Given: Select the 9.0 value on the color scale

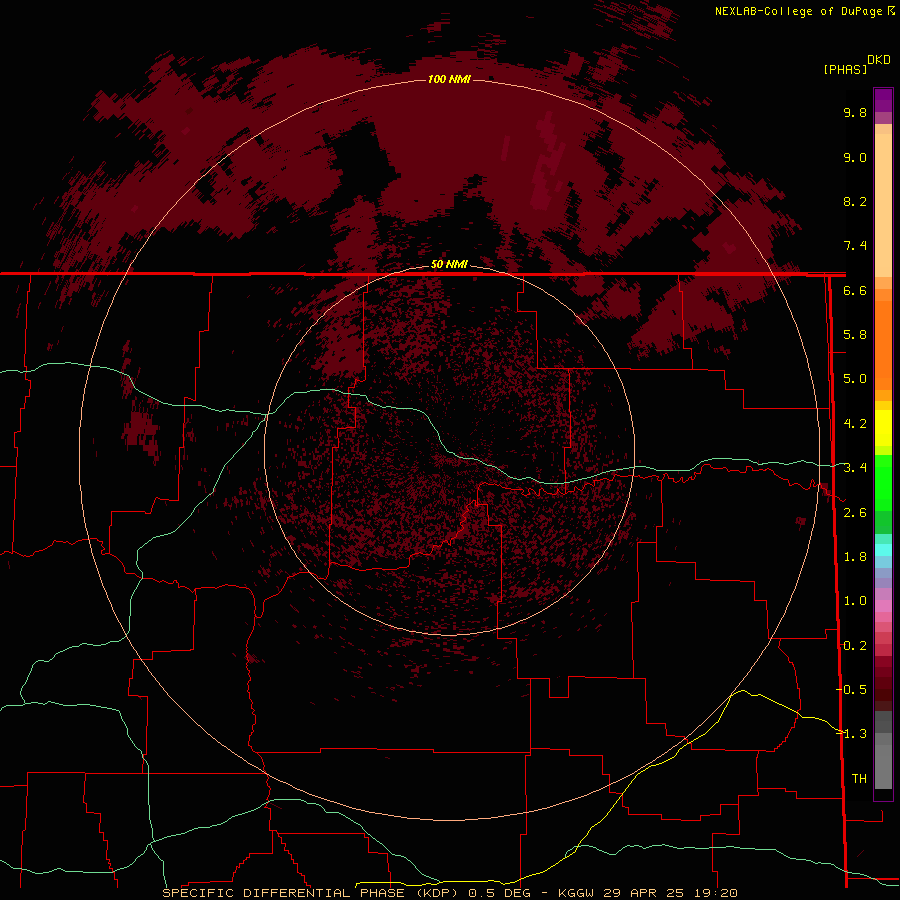Looking at the screenshot, I should point(855,157).
